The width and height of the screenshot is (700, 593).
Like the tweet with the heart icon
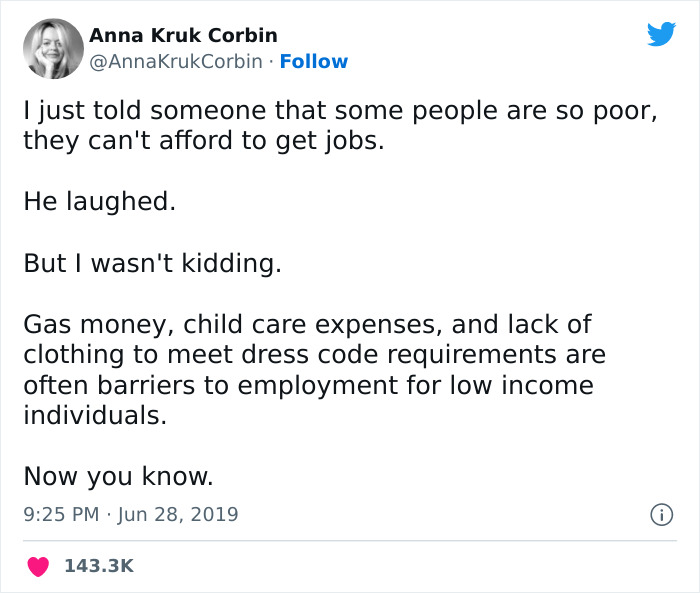point(38,566)
